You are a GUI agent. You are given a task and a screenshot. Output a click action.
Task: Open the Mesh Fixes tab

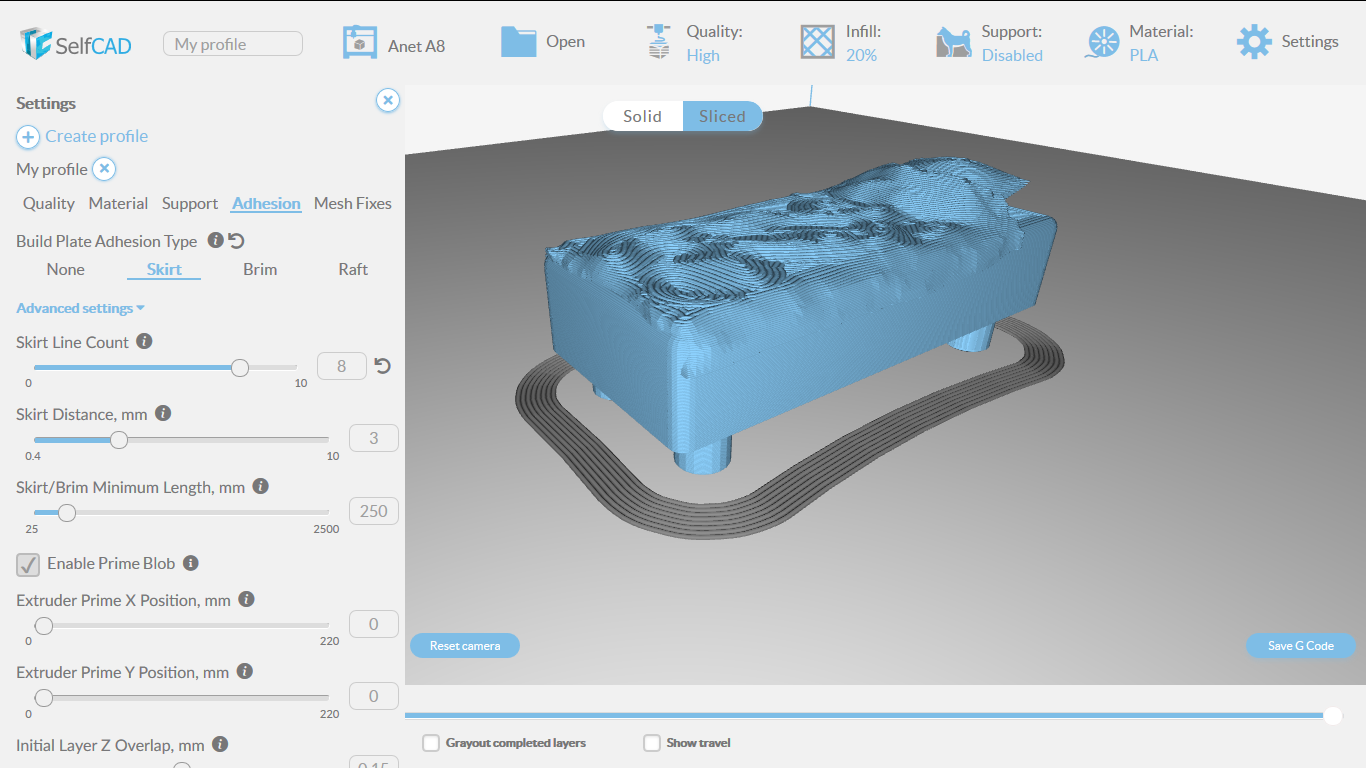click(353, 203)
